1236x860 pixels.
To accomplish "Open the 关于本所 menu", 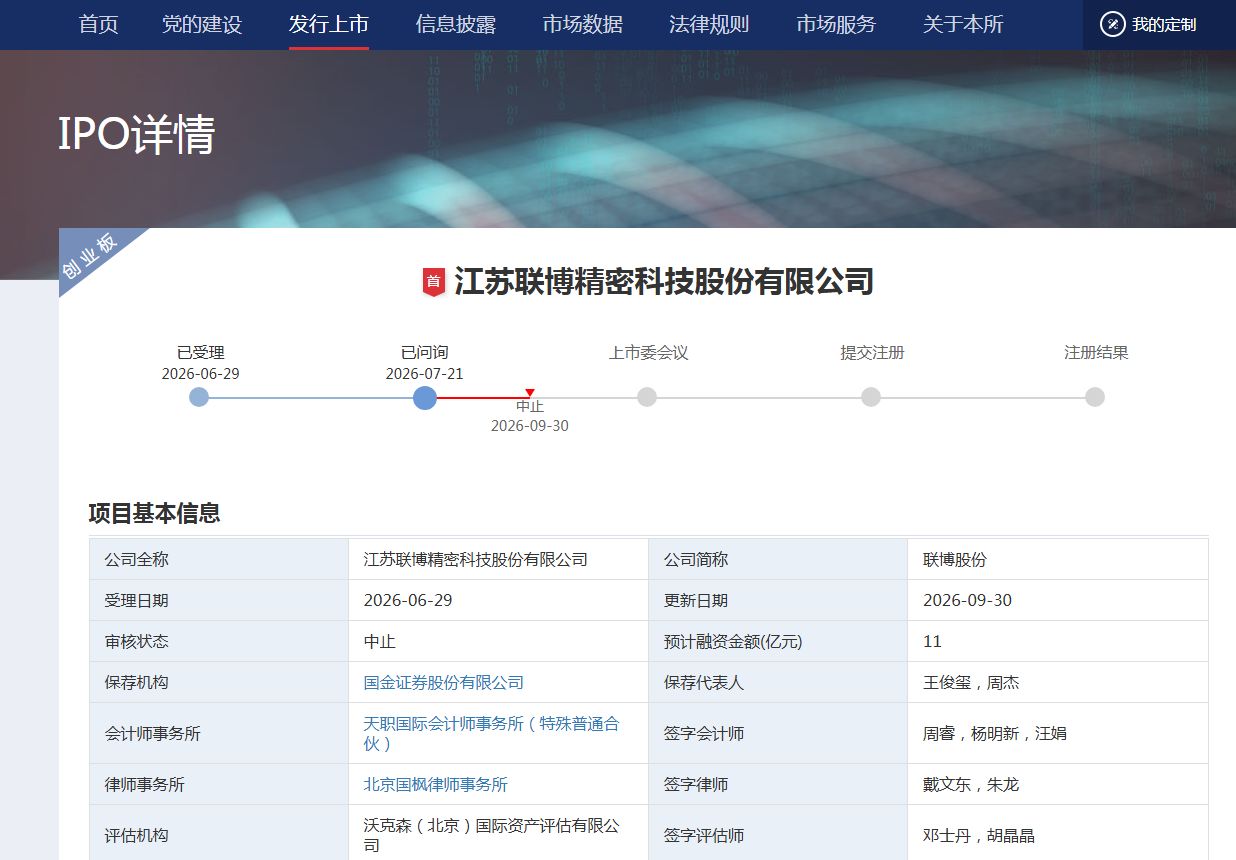I will (963, 24).
